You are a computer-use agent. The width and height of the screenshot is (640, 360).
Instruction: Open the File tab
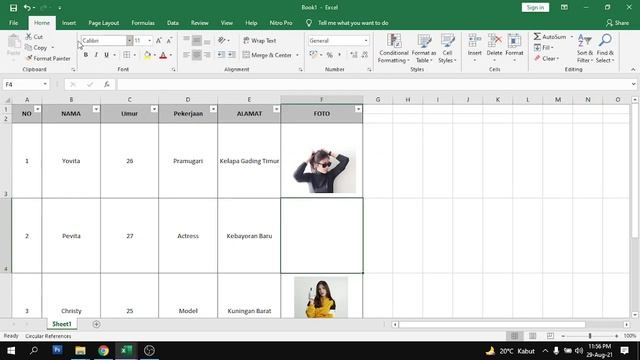coord(13,23)
